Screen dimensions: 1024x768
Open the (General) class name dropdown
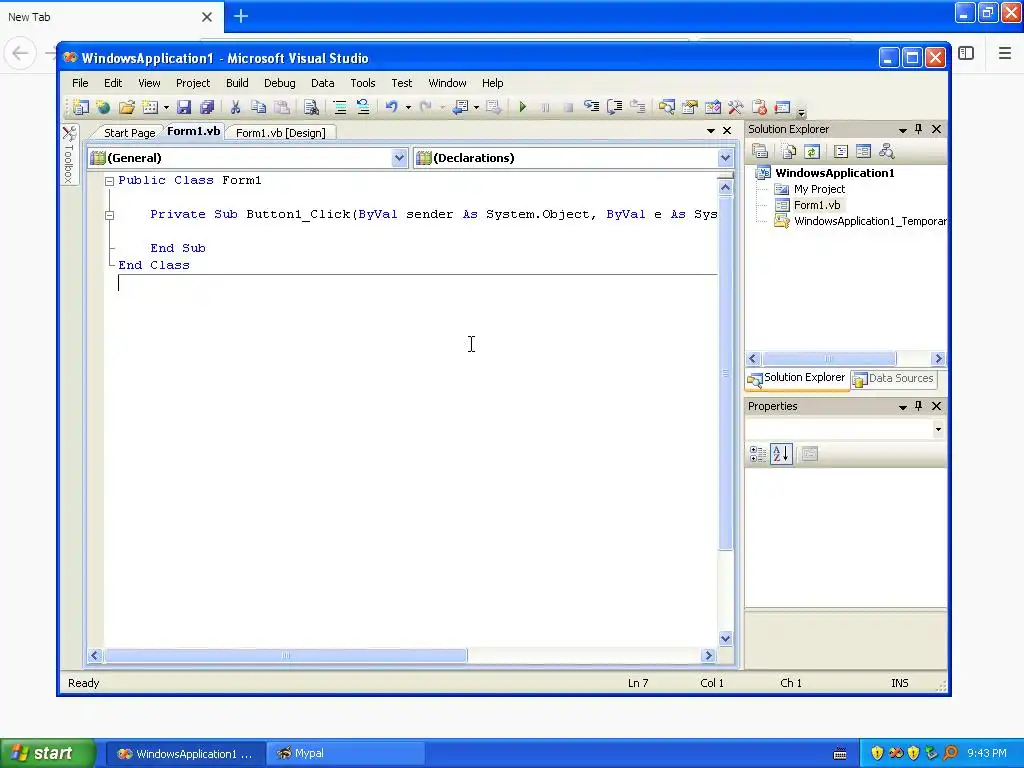[399, 158]
